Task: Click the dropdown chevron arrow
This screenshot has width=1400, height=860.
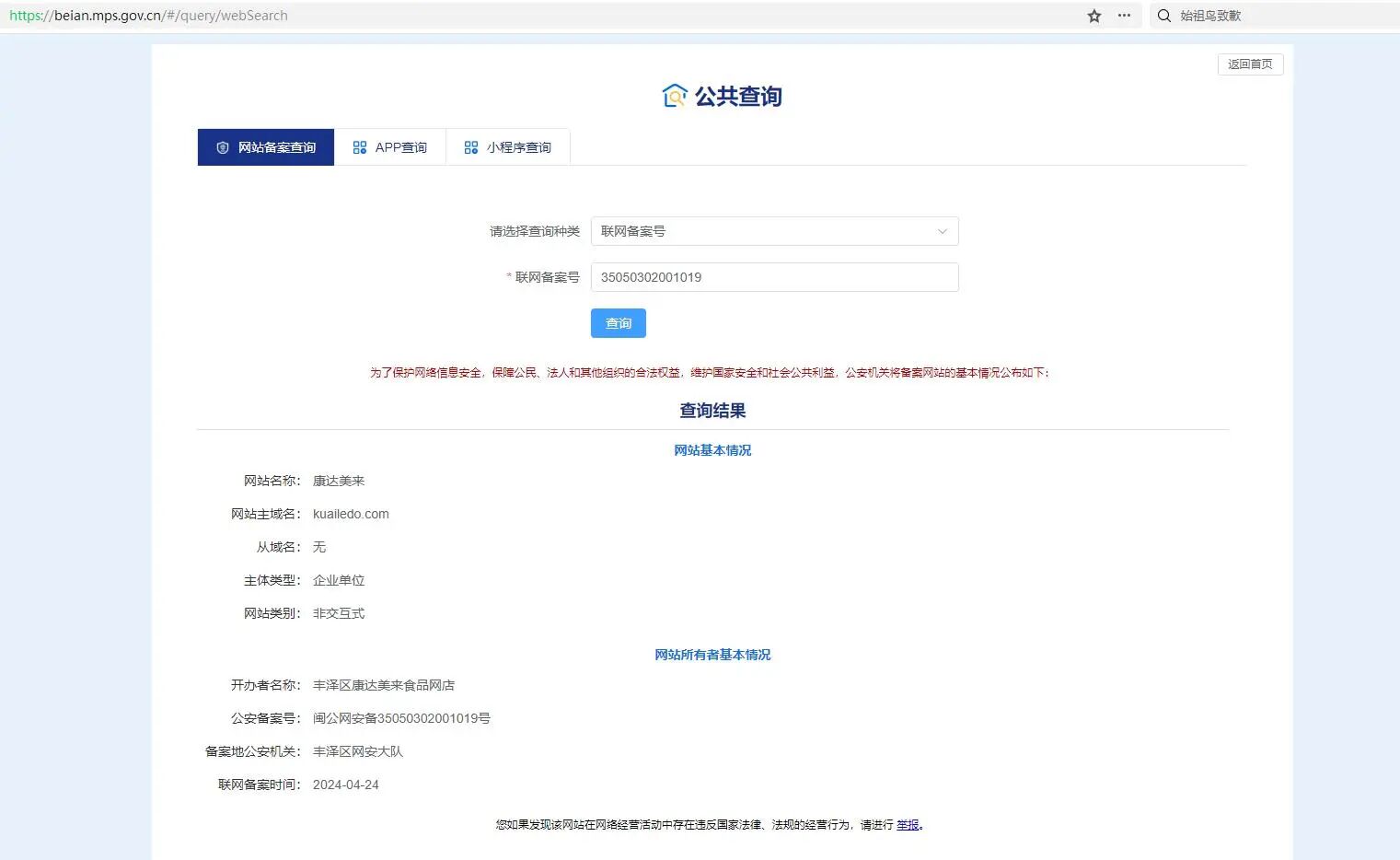Action: click(x=942, y=232)
